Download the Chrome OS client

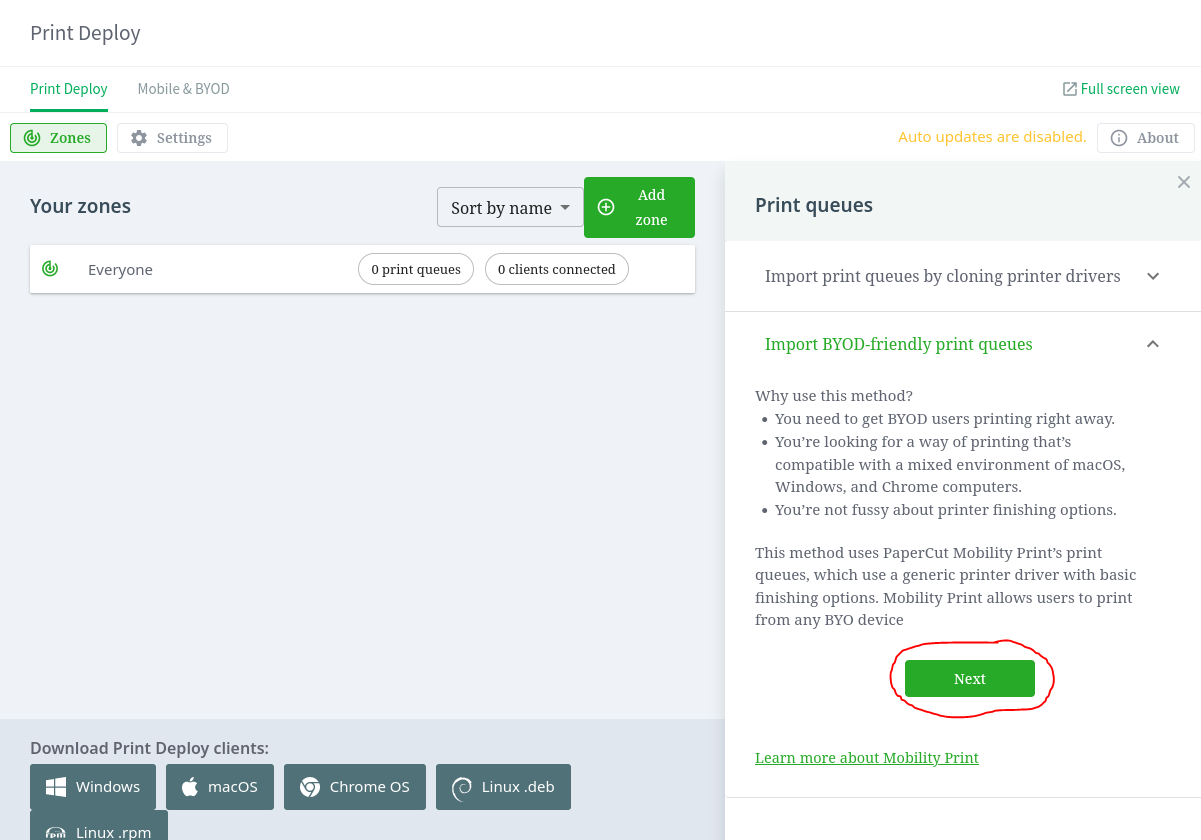pos(355,787)
